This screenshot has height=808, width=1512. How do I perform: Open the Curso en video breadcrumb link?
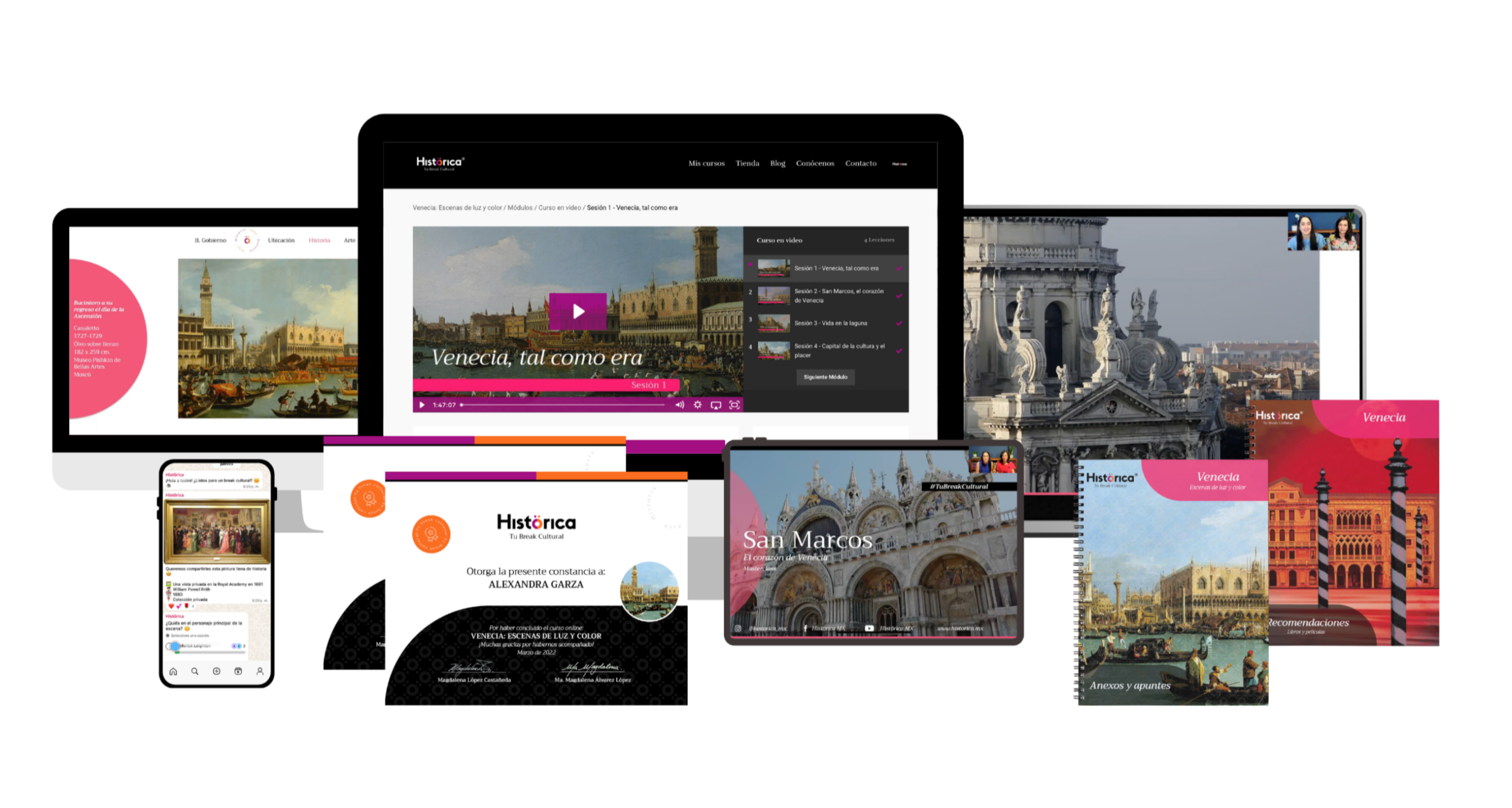(559, 208)
